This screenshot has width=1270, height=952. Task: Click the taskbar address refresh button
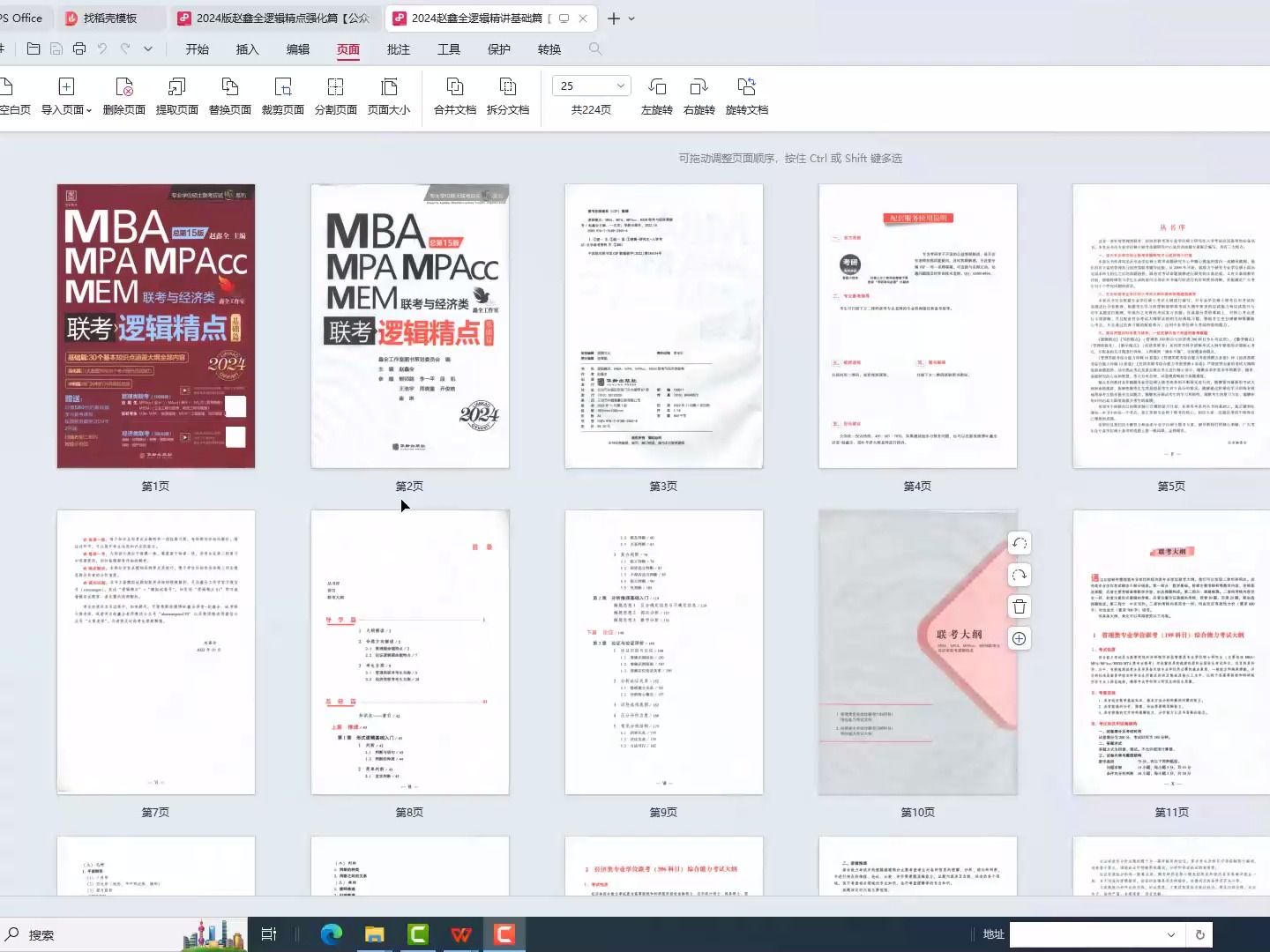tap(1199, 934)
